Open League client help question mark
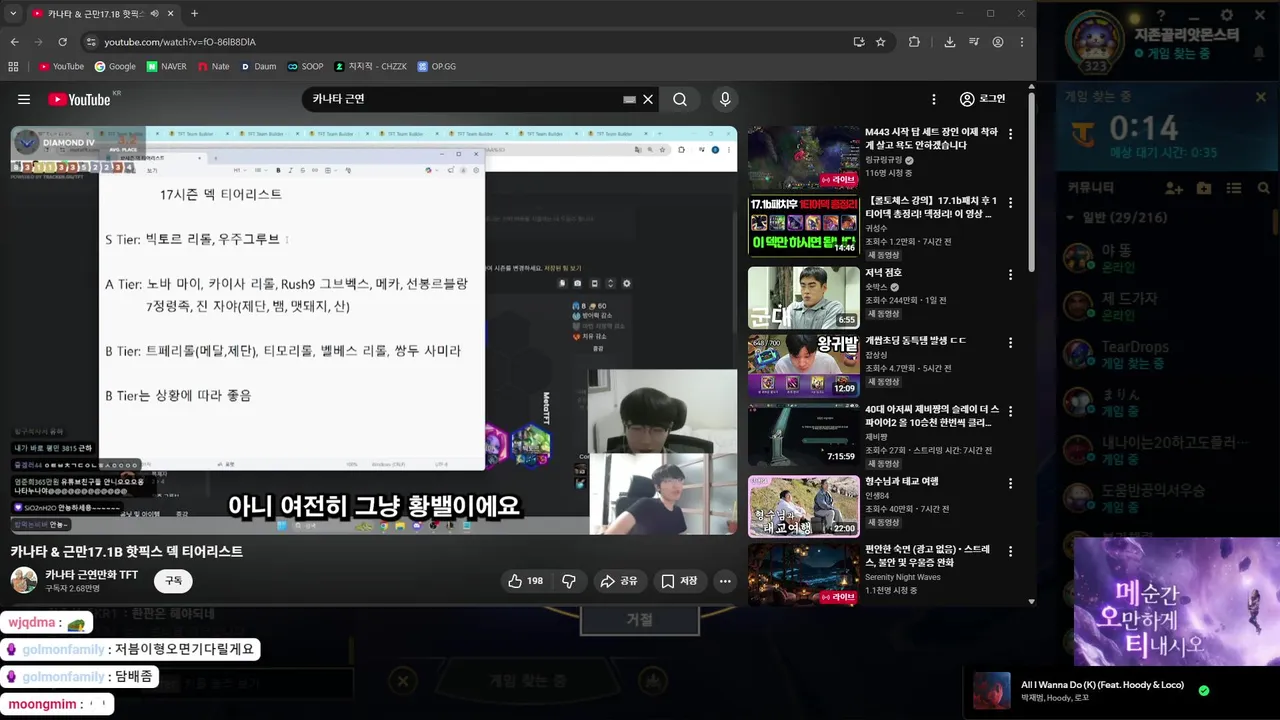This screenshot has height=720, width=1280. tap(1161, 15)
